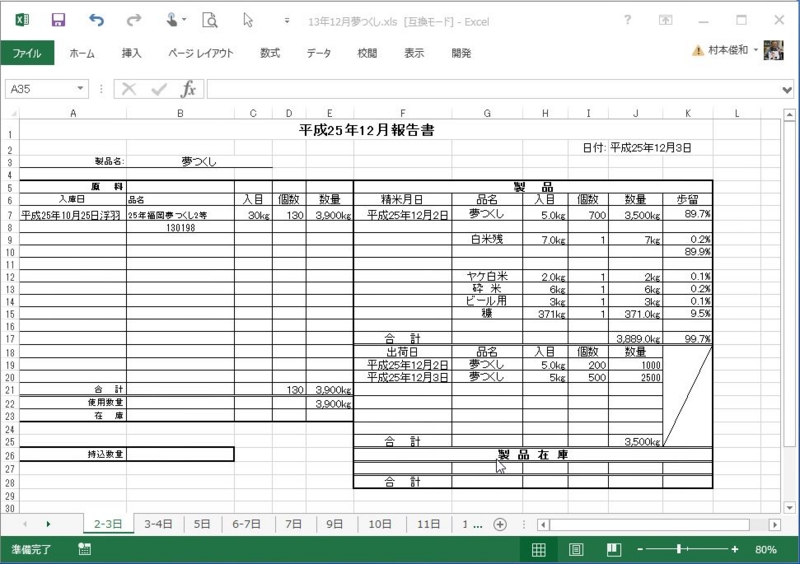The height and width of the screenshot is (564, 800).
Task: Expand the formula bar
Action: point(787,90)
